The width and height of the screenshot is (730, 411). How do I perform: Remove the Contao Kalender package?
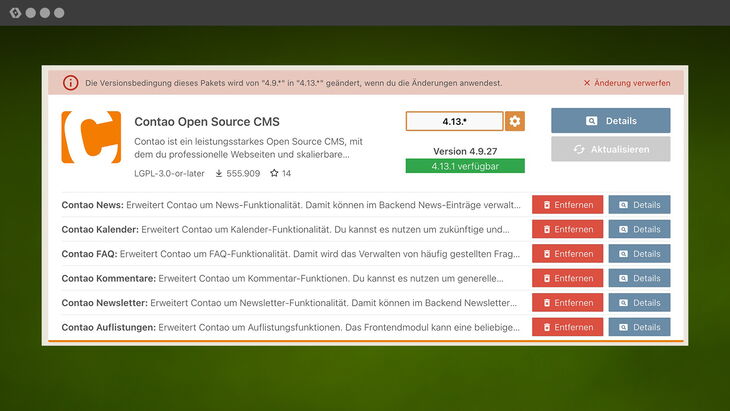click(567, 229)
